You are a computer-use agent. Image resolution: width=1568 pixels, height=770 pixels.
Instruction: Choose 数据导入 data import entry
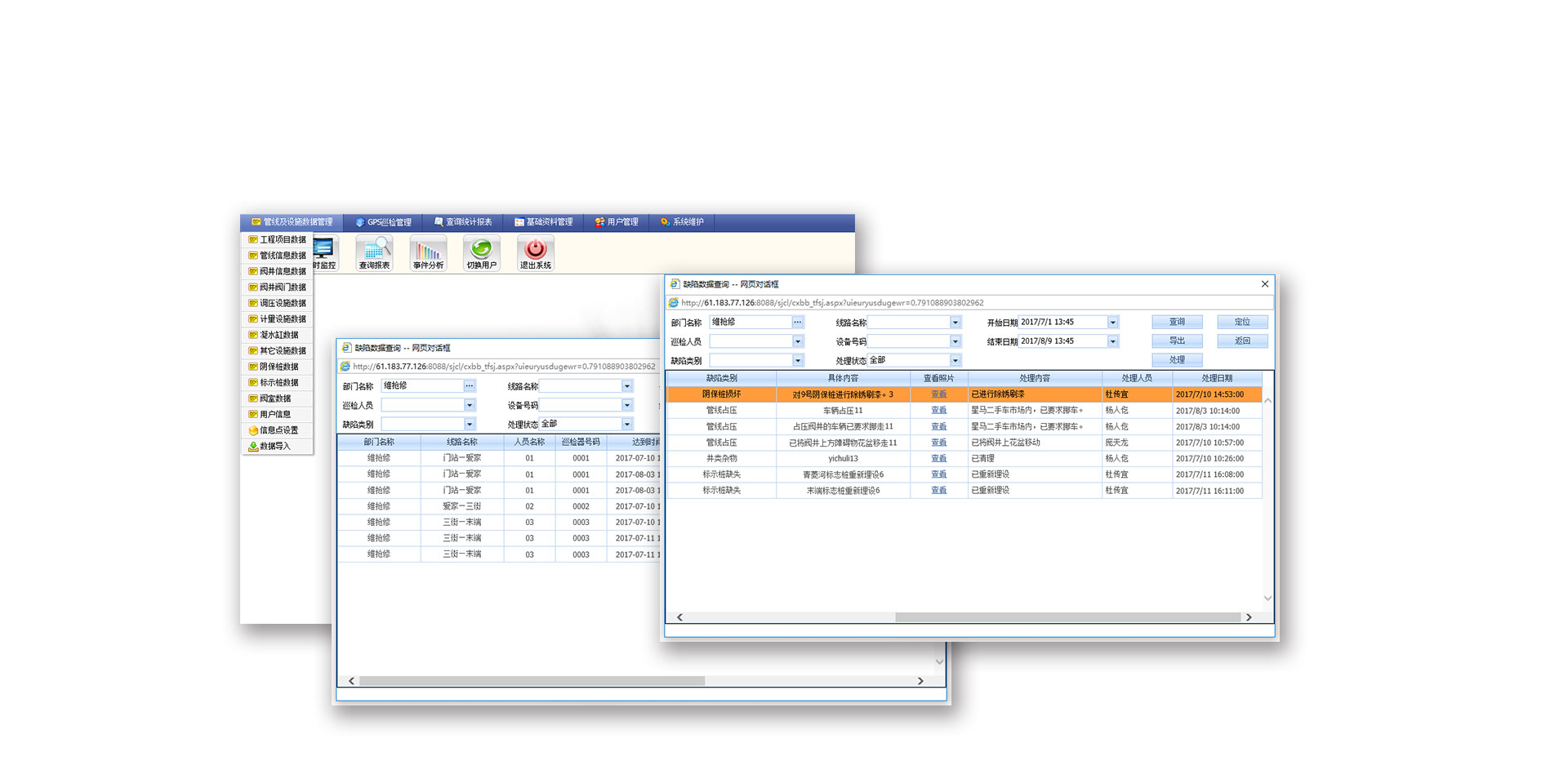point(274,447)
